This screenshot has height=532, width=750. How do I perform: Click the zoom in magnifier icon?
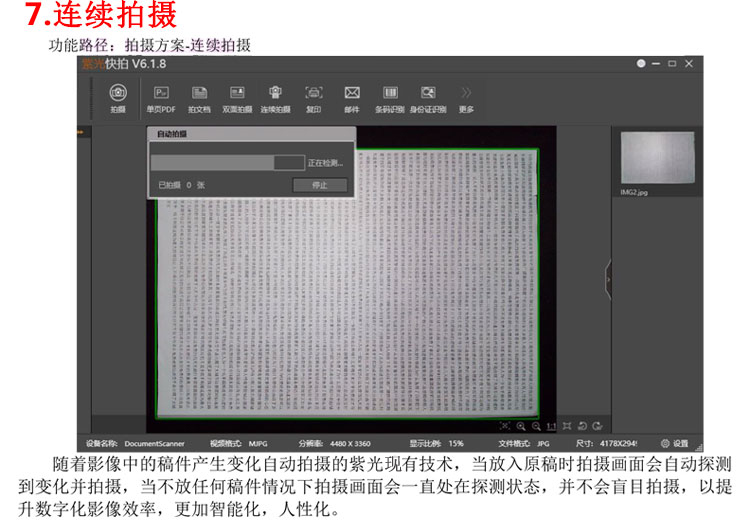(x=521, y=426)
